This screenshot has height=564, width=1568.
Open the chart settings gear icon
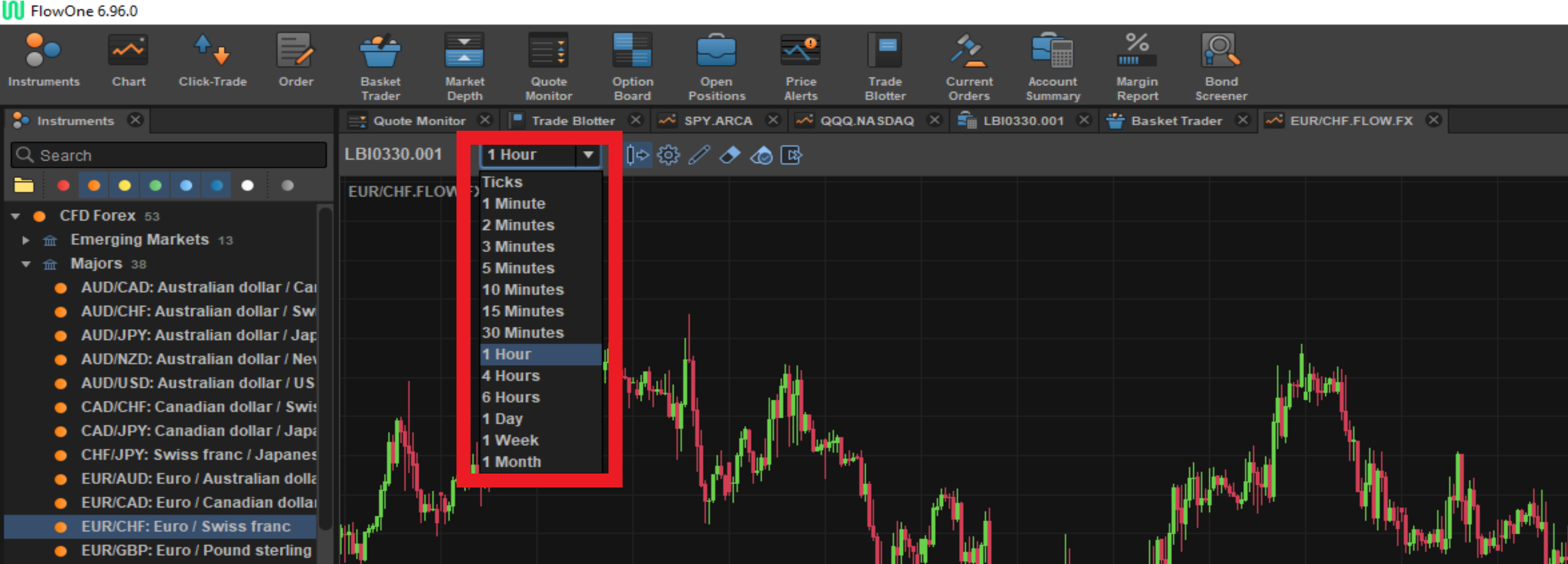(x=669, y=154)
